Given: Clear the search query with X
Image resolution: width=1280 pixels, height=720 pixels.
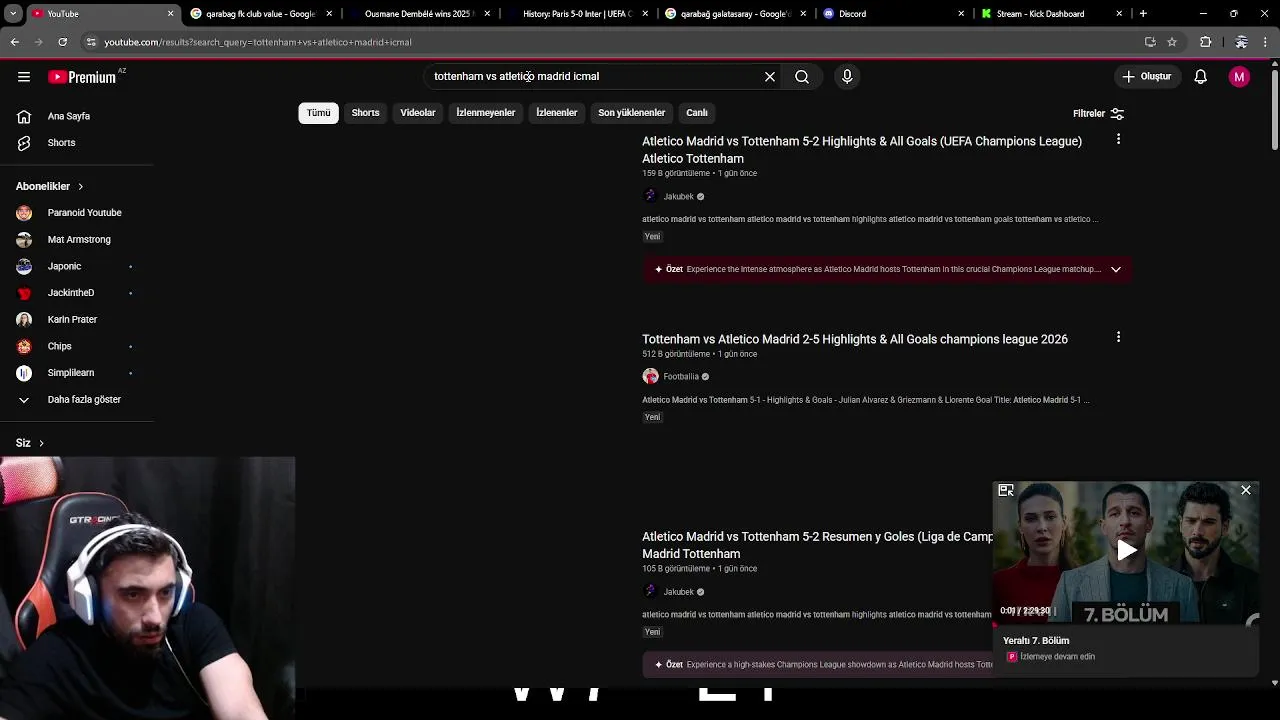Looking at the screenshot, I should point(770,76).
